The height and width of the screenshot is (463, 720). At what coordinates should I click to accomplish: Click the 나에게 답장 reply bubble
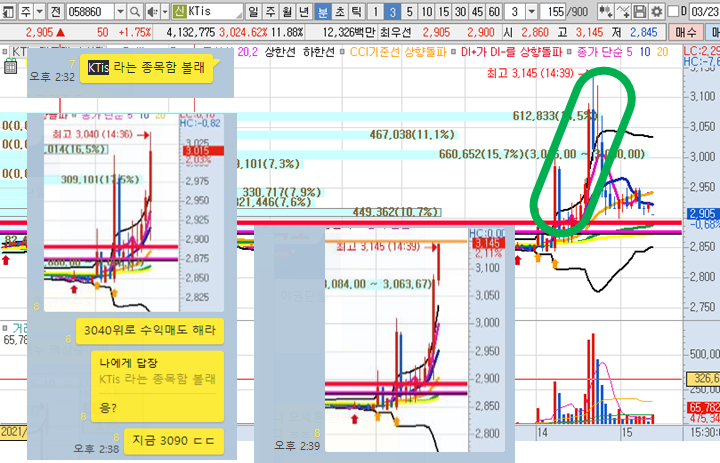click(157, 386)
